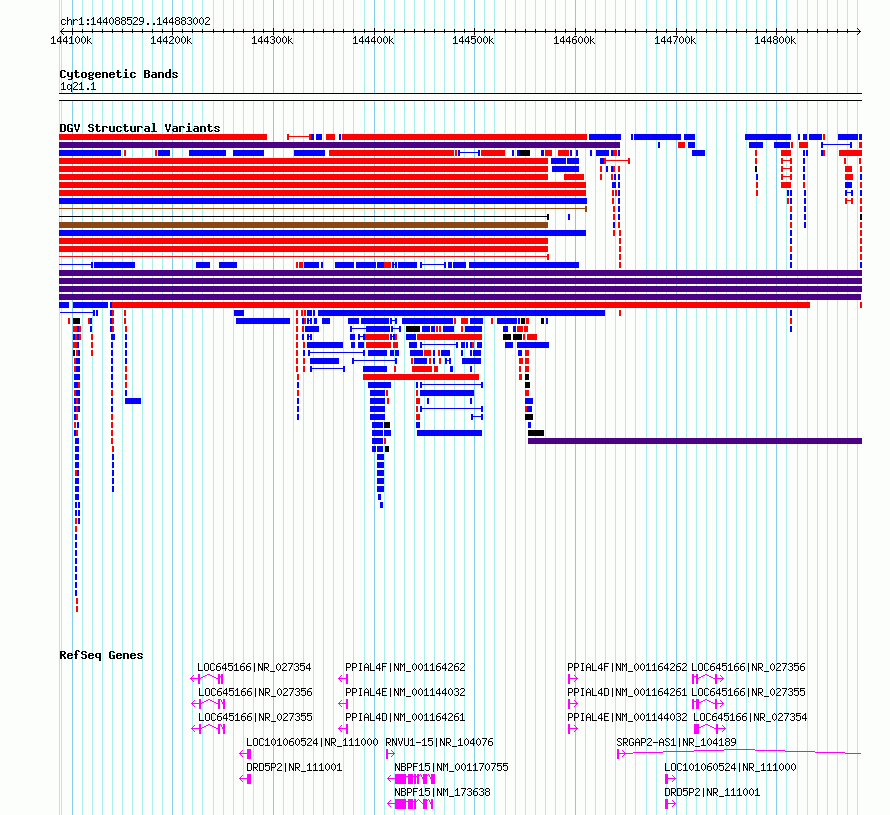Image resolution: width=890 pixels, height=815 pixels.
Task: Open rightmost PPIAL4E|NM_001144032 label
Action: click(627, 717)
